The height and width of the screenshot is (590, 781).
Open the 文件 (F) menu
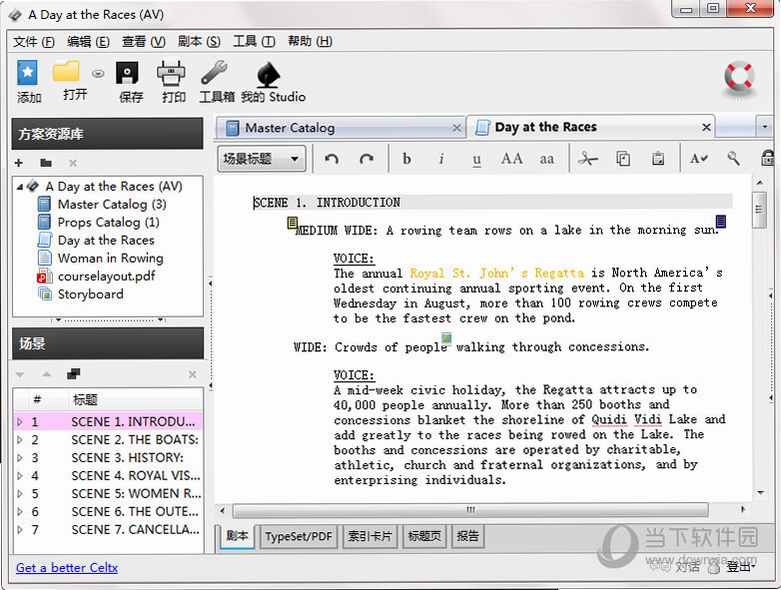pyautogui.click(x=34, y=41)
